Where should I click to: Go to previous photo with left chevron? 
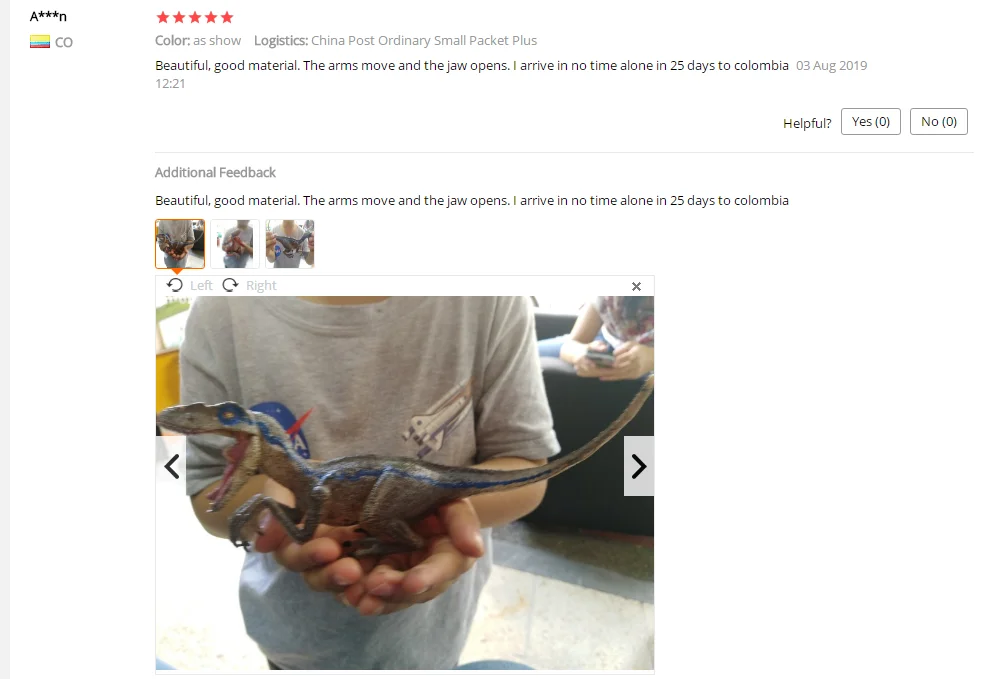pyautogui.click(x=171, y=467)
